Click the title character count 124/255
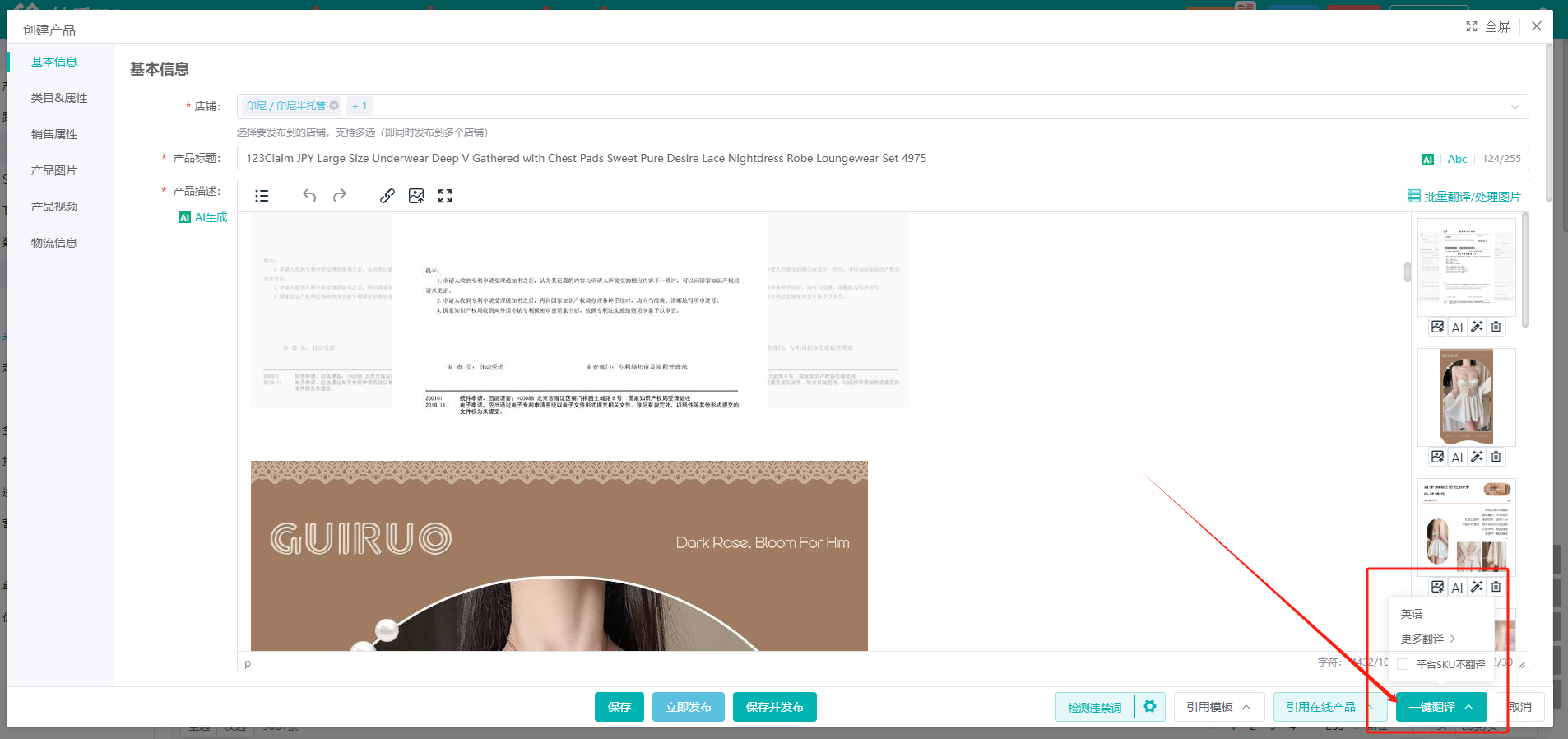This screenshot has height=739, width=1568. tap(1501, 159)
